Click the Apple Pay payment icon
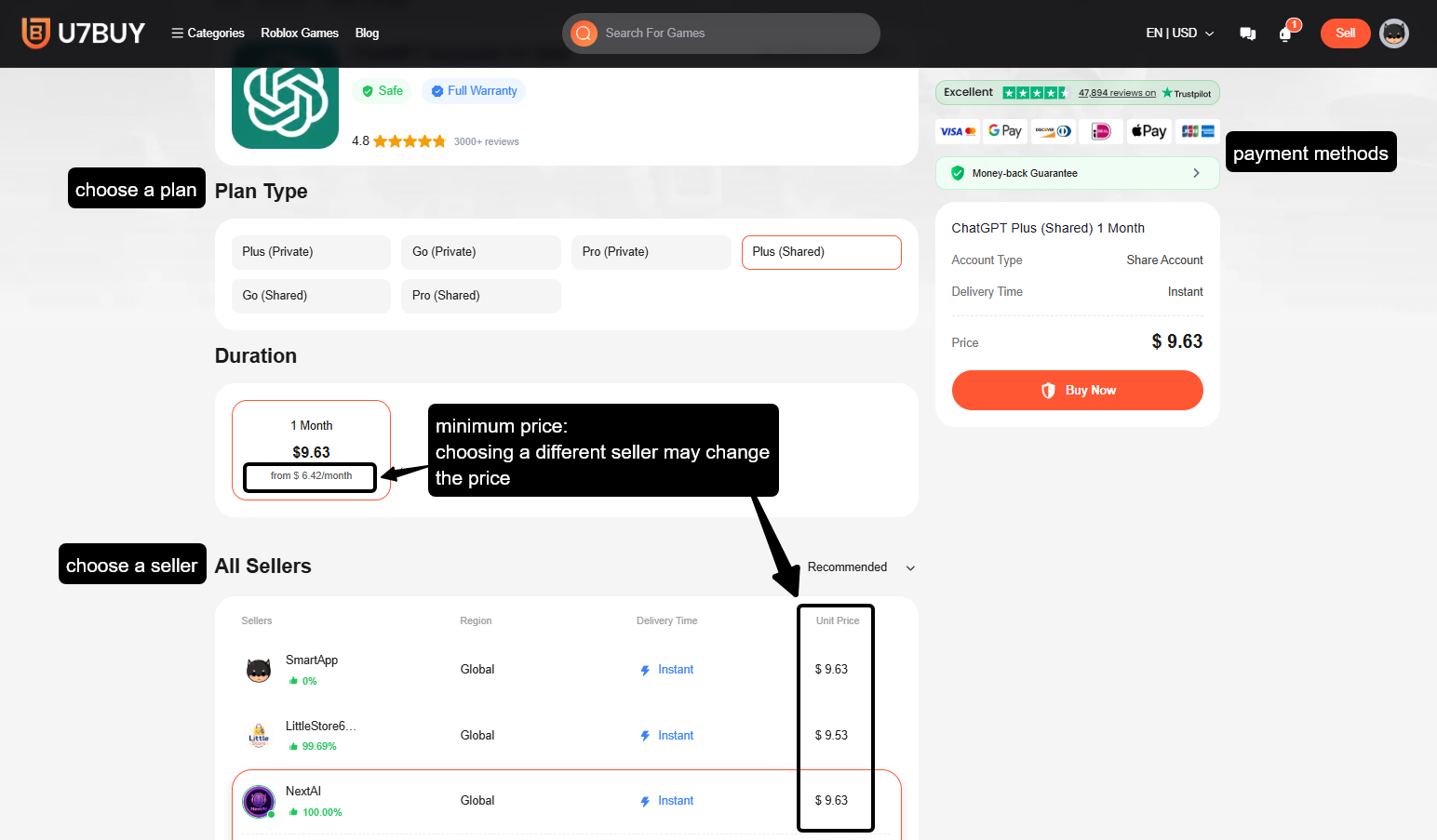 tap(1149, 131)
